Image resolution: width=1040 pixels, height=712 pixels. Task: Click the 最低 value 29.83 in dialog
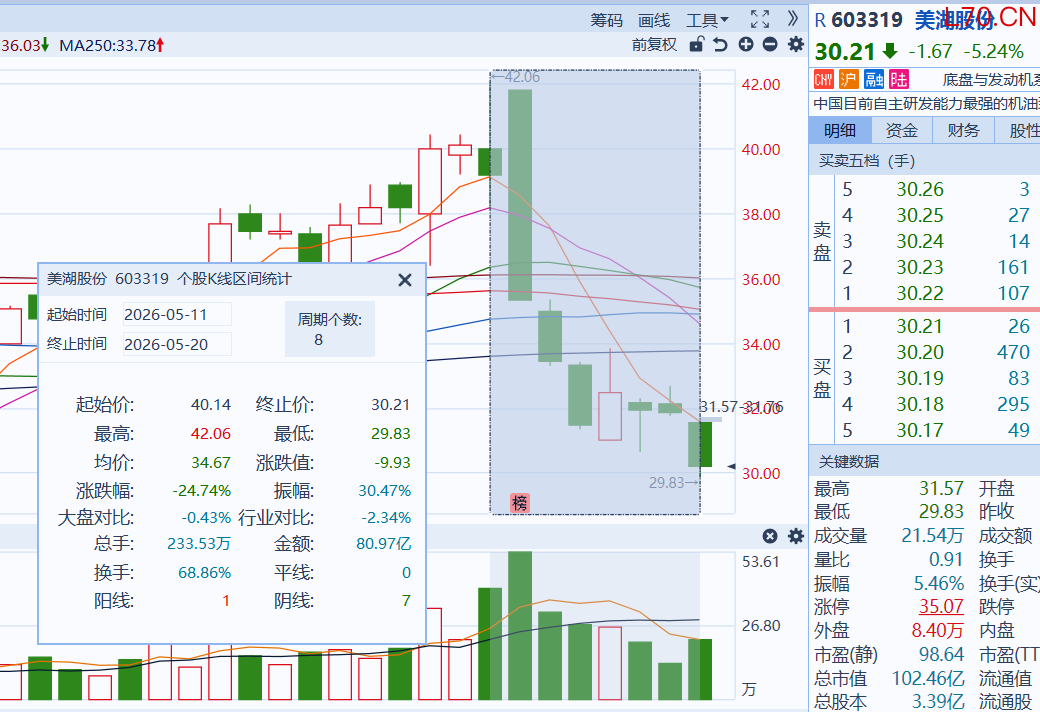(391, 434)
